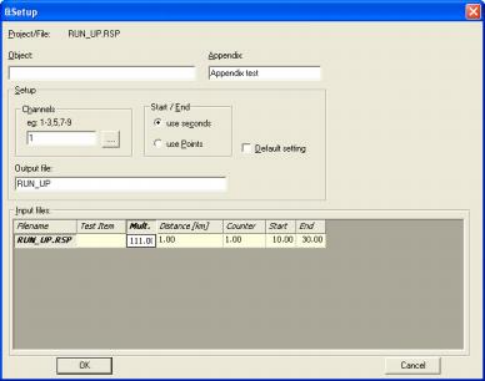Click the Project/File value RUN_UP.RSP
Image resolution: width=485 pixels, height=382 pixels.
(x=94, y=34)
